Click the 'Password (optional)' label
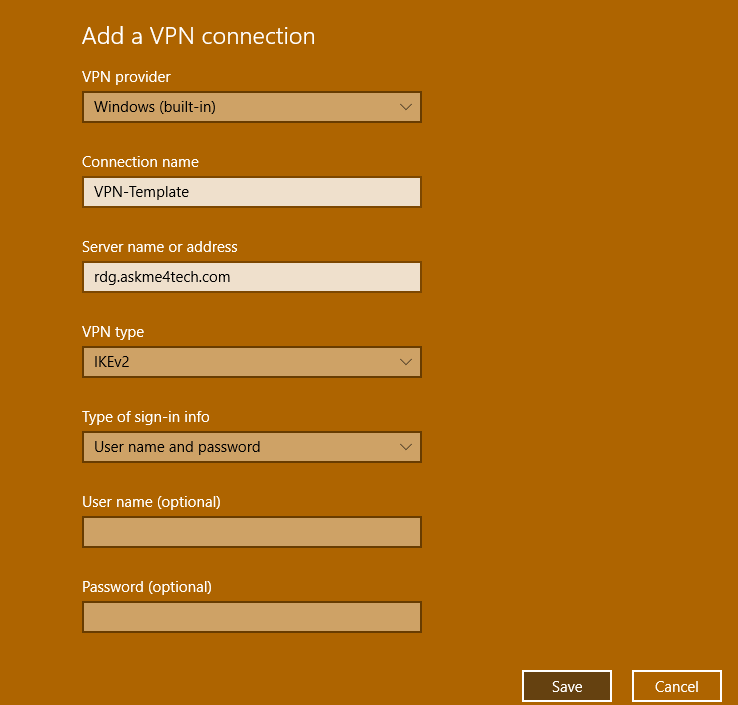This screenshot has height=705, width=738. pos(147,587)
